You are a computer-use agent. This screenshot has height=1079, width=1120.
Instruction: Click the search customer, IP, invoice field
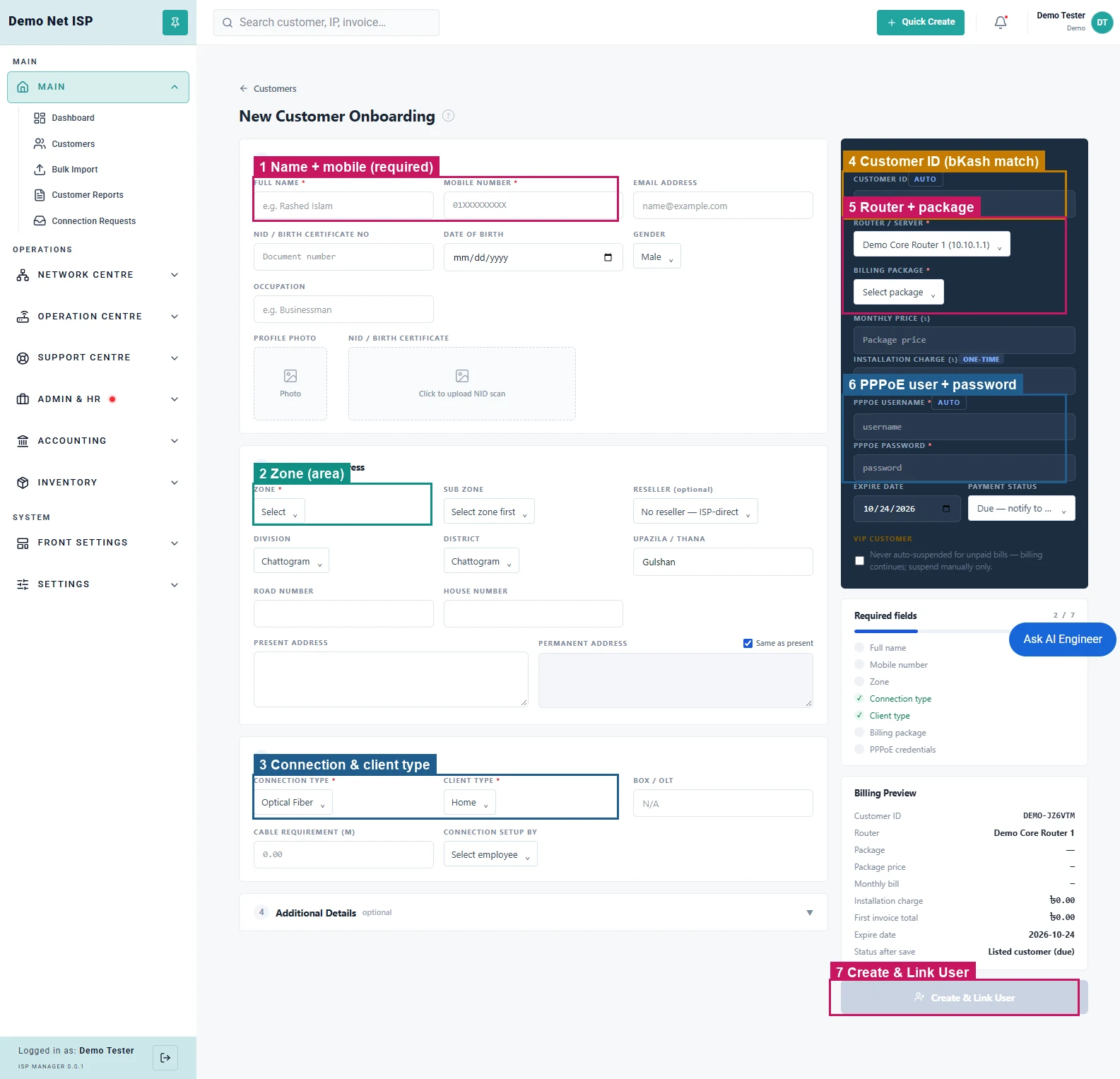click(326, 23)
